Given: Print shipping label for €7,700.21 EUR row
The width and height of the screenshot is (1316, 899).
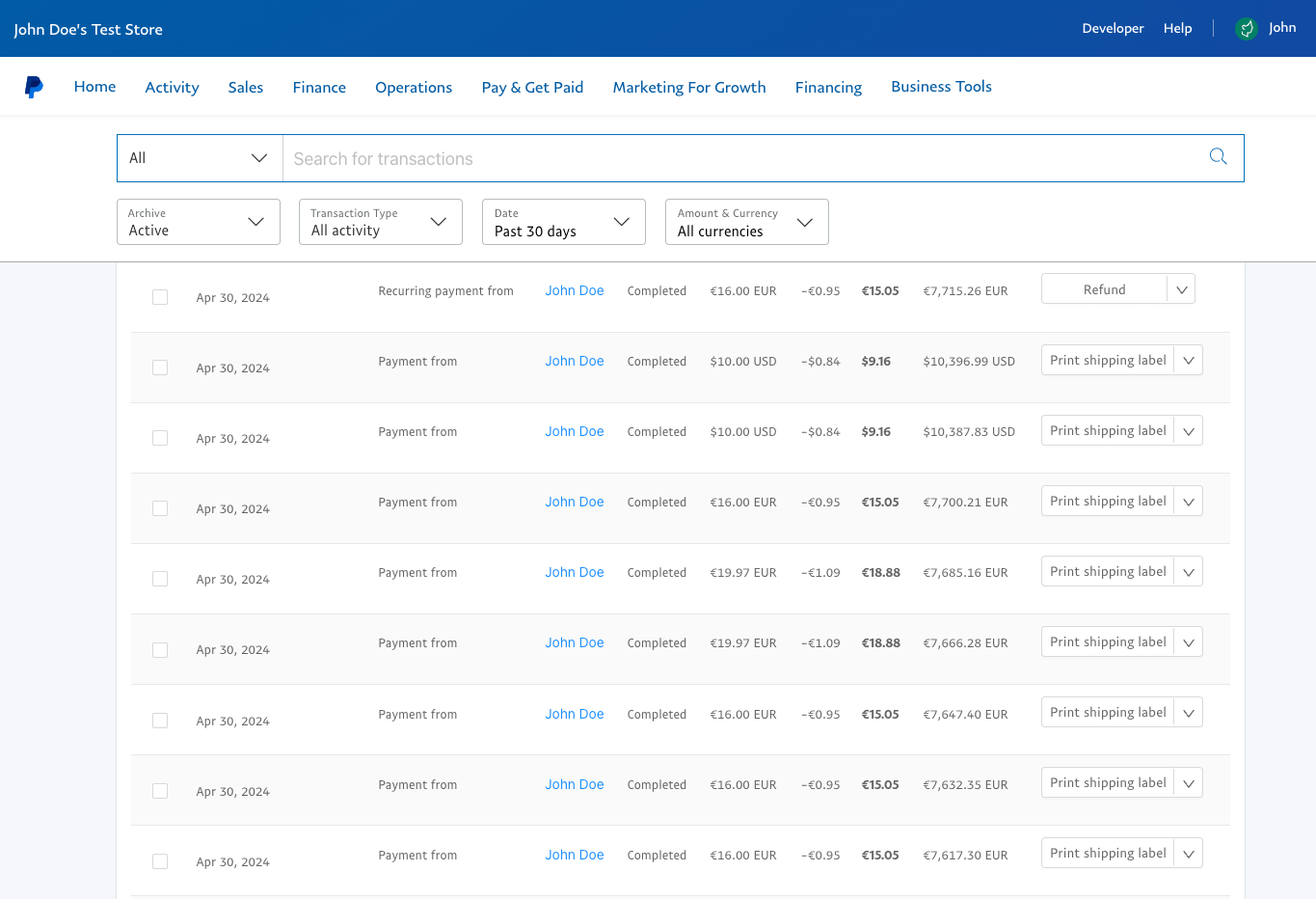Looking at the screenshot, I should click(1108, 502).
